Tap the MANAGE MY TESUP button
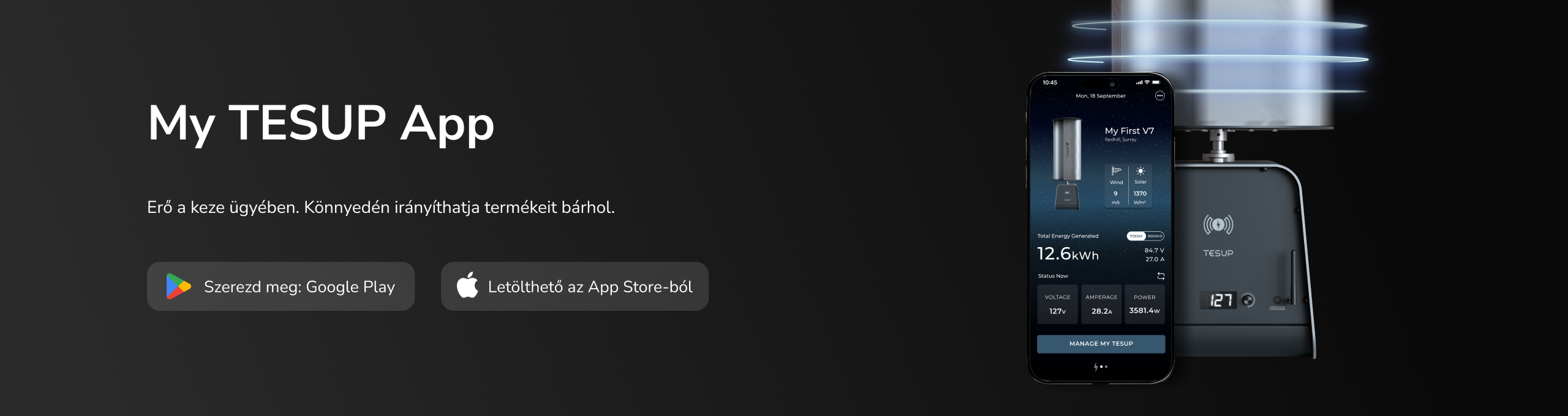Image resolution: width=1568 pixels, height=416 pixels. click(x=1101, y=344)
